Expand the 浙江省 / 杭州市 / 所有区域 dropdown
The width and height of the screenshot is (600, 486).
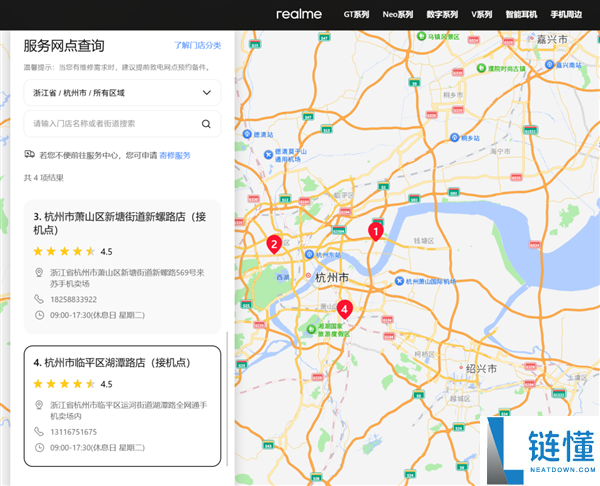[x=122, y=93]
